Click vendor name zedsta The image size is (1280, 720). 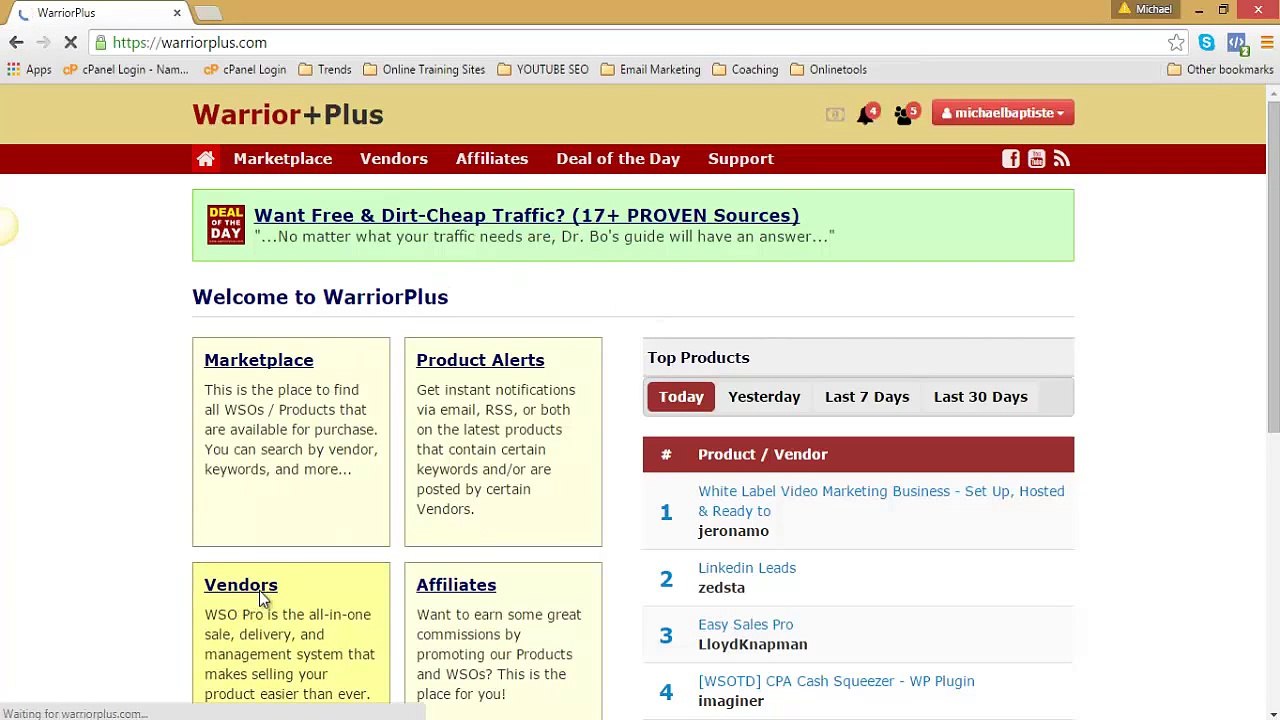(x=721, y=588)
